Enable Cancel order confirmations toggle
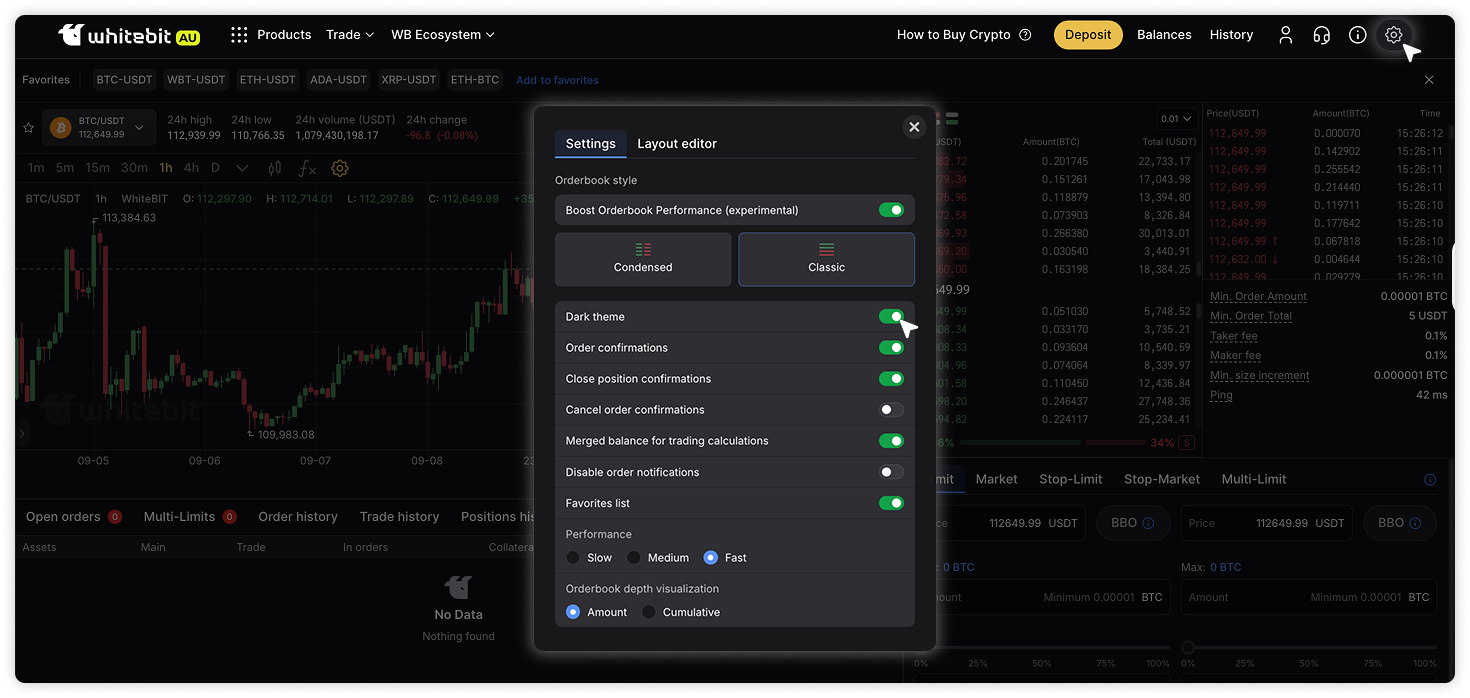Viewport: 1470px width, 698px height. [890, 410]
